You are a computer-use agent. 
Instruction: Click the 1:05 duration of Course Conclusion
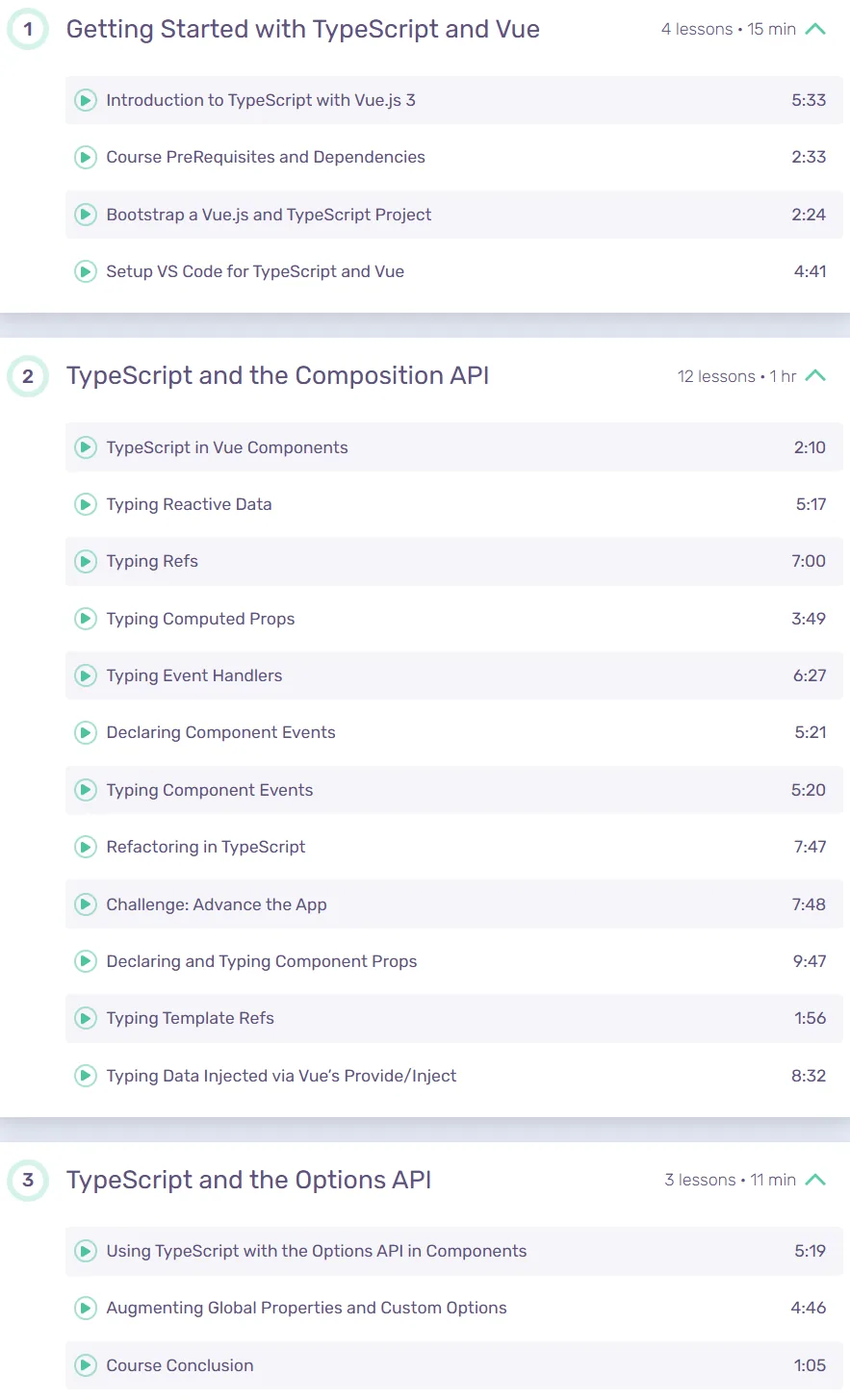[811, 1365]
